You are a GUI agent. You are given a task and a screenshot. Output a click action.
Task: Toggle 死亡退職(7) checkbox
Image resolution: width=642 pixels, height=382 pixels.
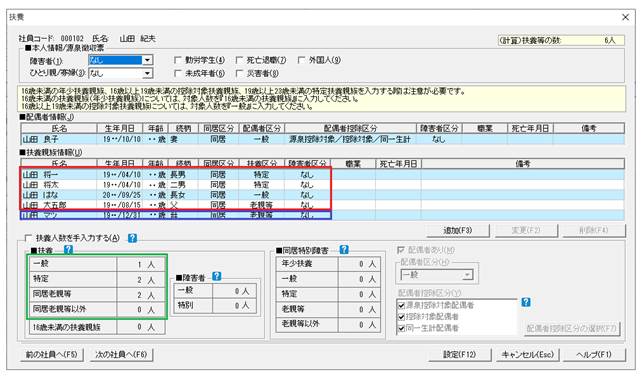(240, 60)
